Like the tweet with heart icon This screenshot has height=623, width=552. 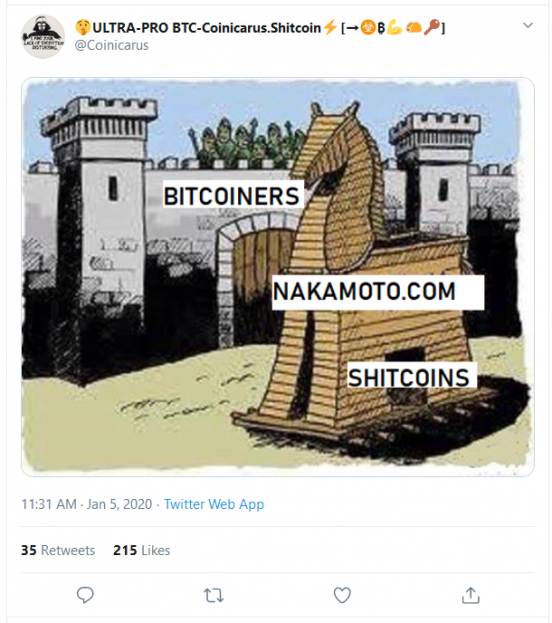click(342, 595)
